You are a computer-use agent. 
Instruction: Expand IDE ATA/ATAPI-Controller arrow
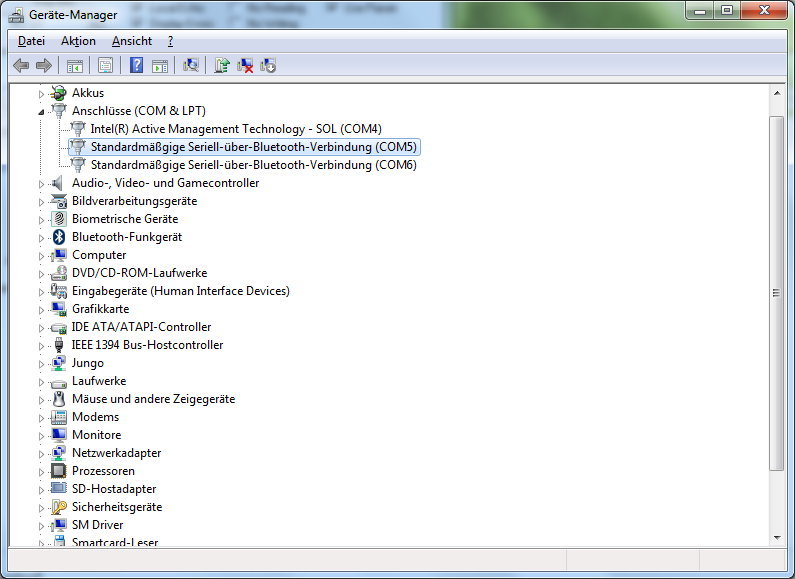41,328
